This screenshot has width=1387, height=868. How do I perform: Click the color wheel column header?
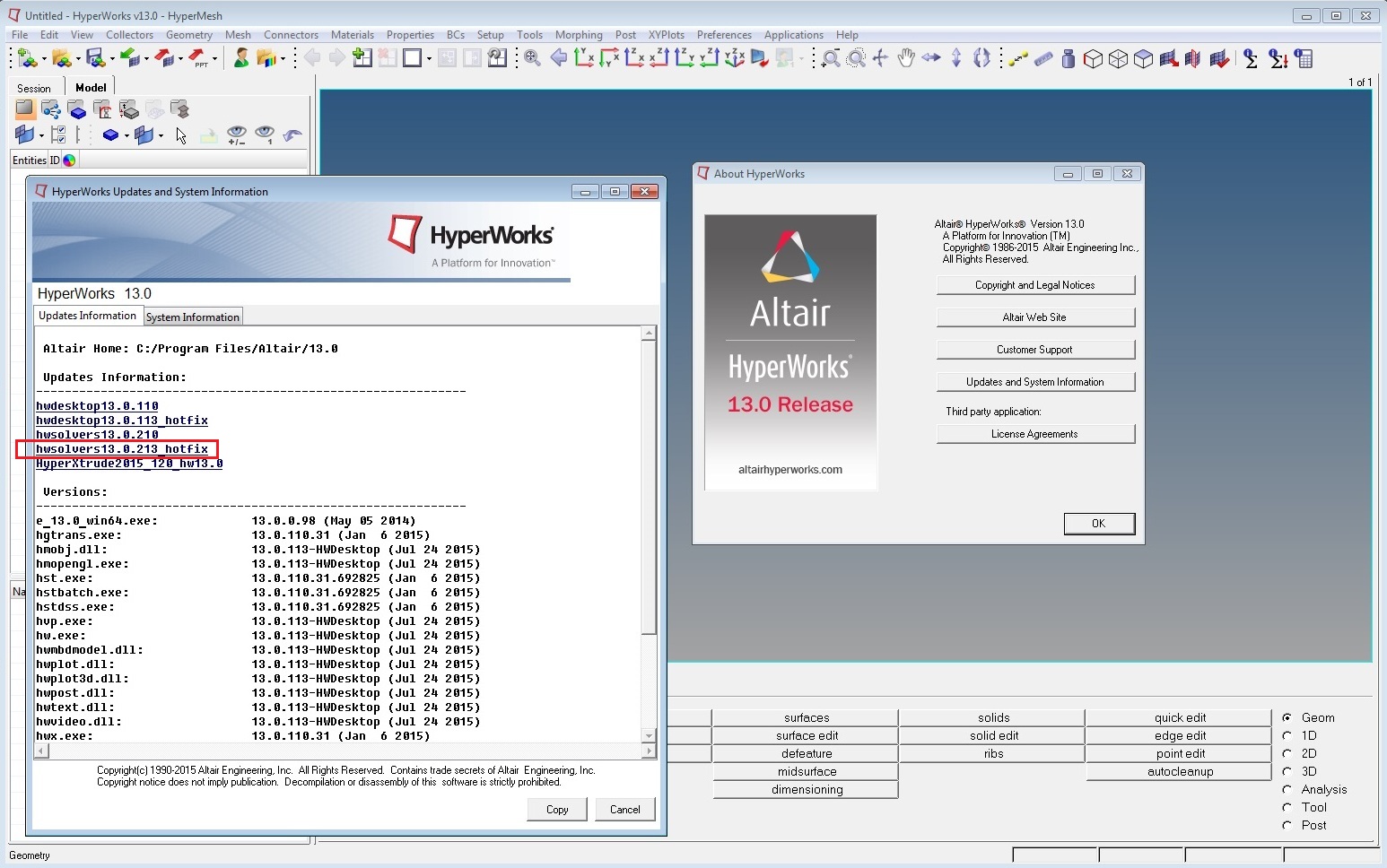[x=69, y=160]
